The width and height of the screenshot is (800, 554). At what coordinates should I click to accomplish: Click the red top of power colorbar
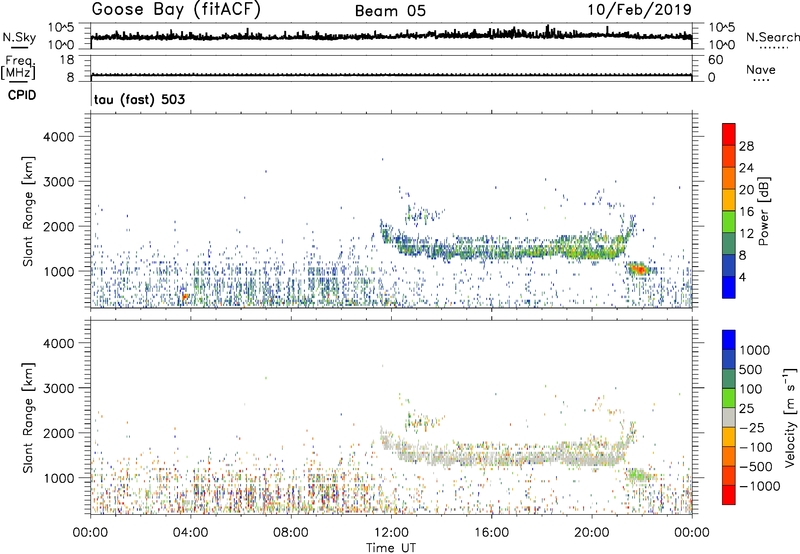(x=729, y=134)
